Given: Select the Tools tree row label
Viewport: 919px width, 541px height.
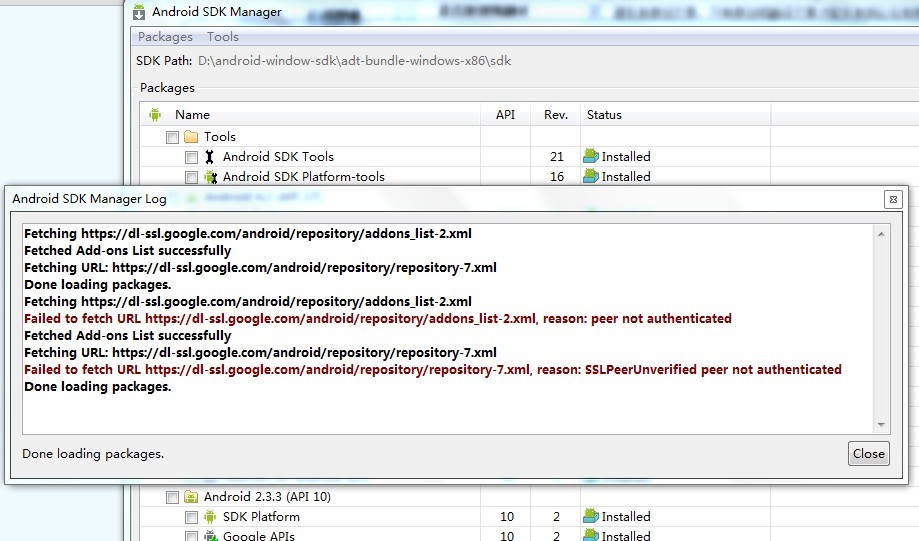Looking at the screenshot, I should pyautogui.click(x=220, y=137).
